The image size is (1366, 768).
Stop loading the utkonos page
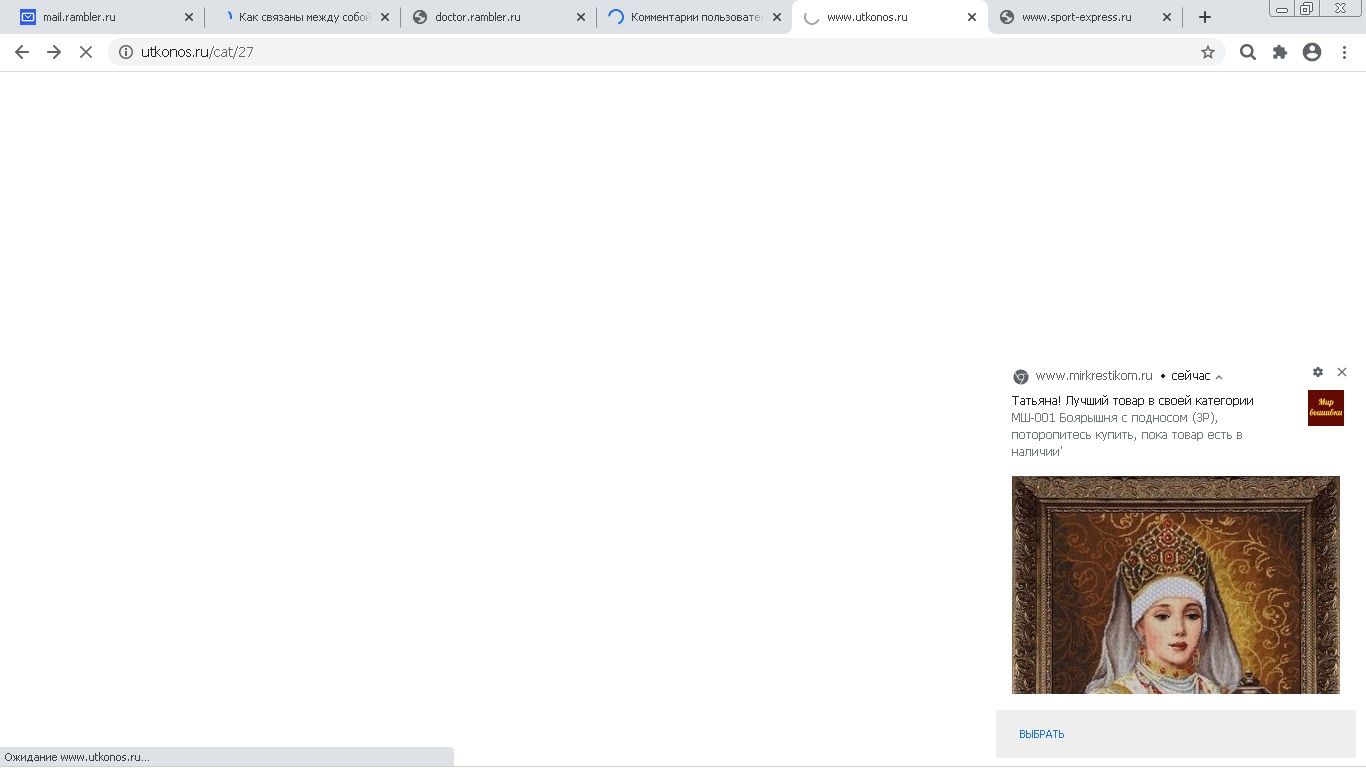click(x=86, y=52)
